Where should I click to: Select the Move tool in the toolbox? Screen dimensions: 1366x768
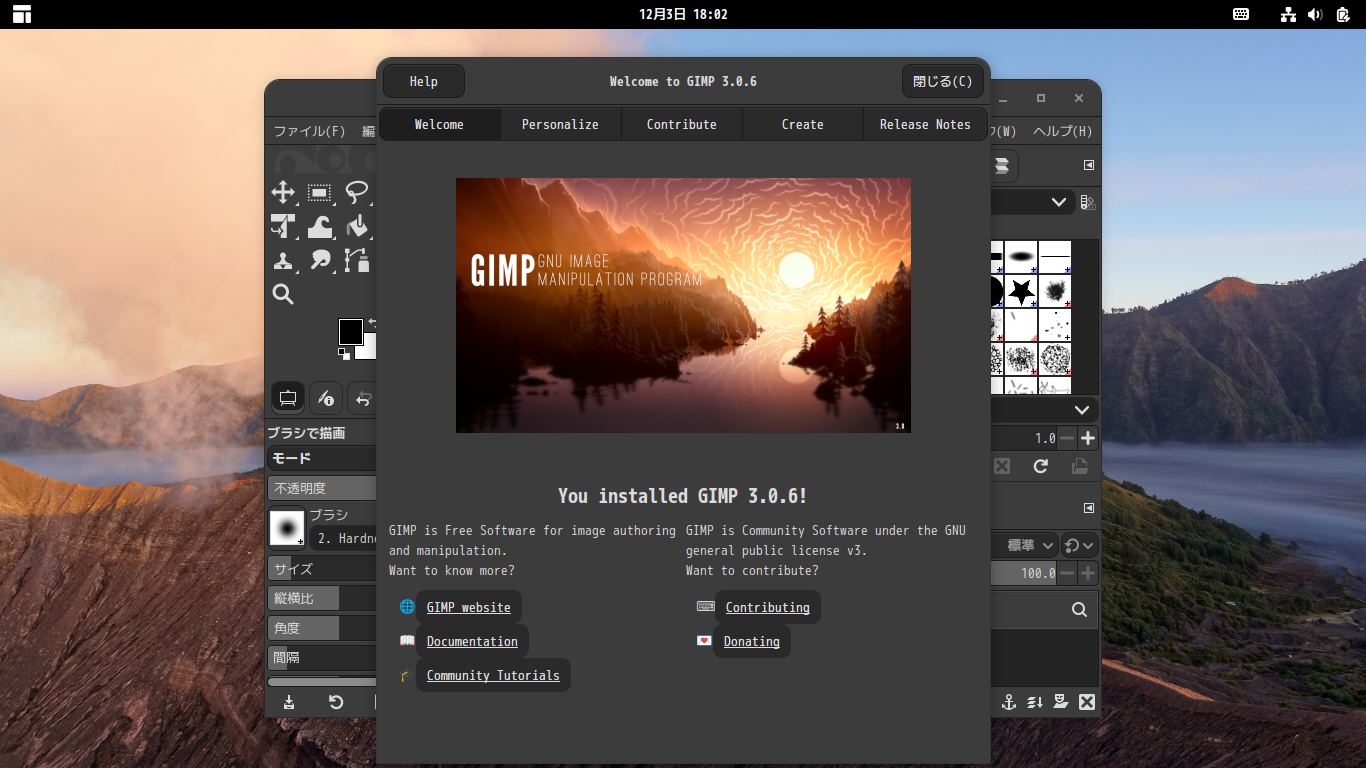pyautogui.click(x=283, y=192)
